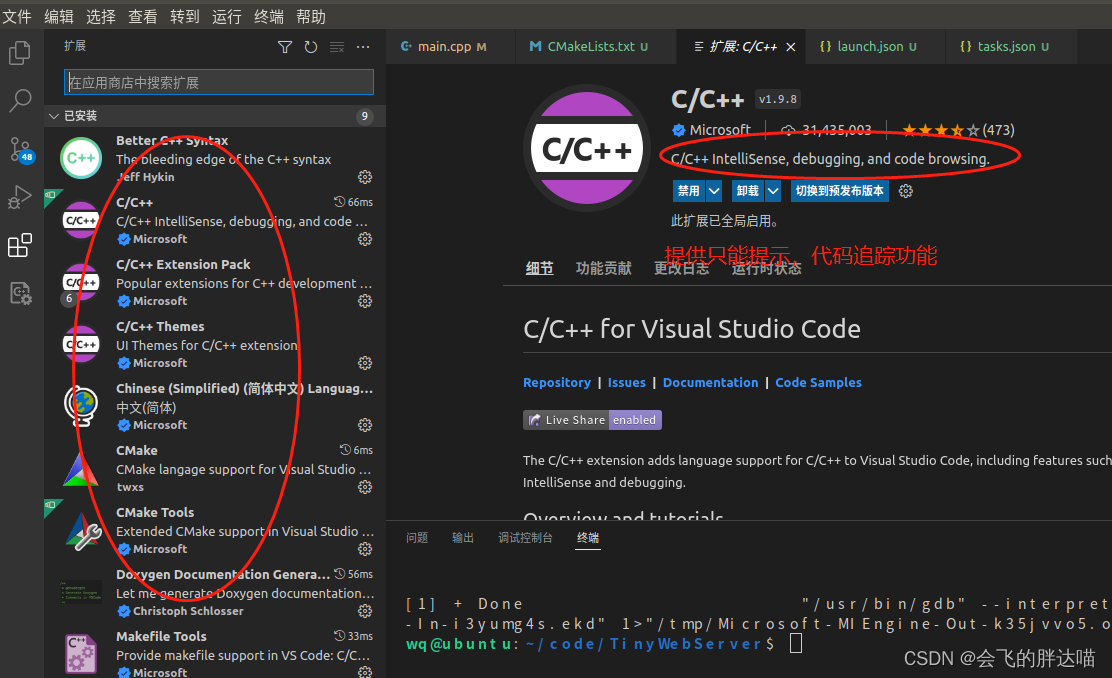Open the Documentation link
Screen dimensions: 1112x678
pos(711,382)
